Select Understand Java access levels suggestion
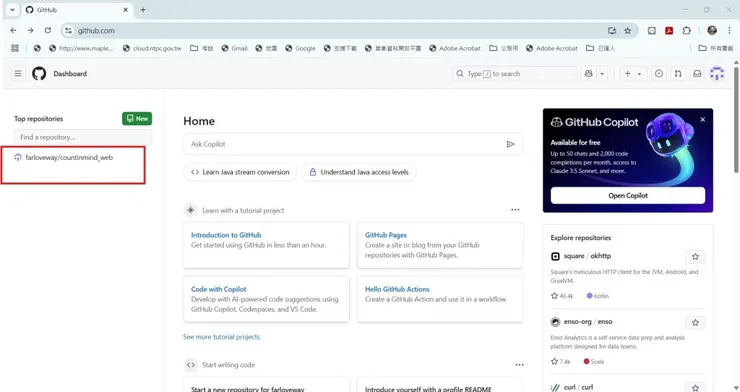The height and width of the screenshot is (392, 740). pyautogui.click(x=359, y=172)
